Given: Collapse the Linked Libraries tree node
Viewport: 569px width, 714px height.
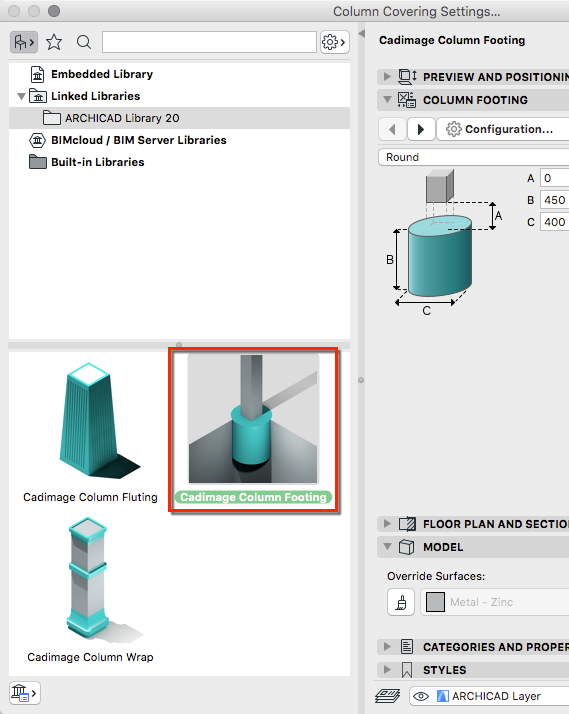Looking at the screenshot, I should pyautogui.click(x=21, y=97).
